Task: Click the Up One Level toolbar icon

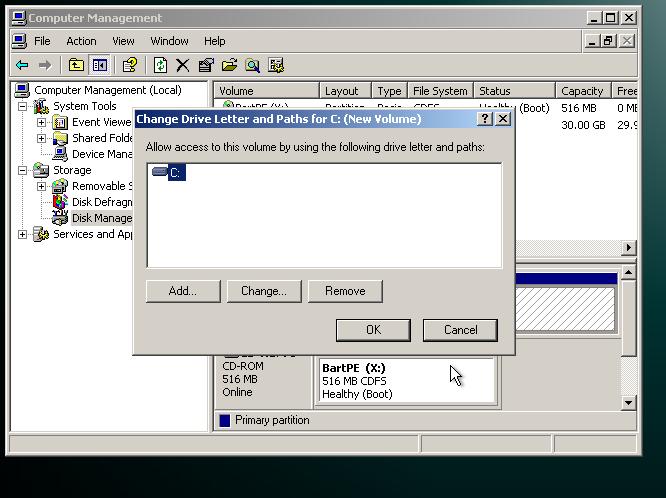Action: 76,65
